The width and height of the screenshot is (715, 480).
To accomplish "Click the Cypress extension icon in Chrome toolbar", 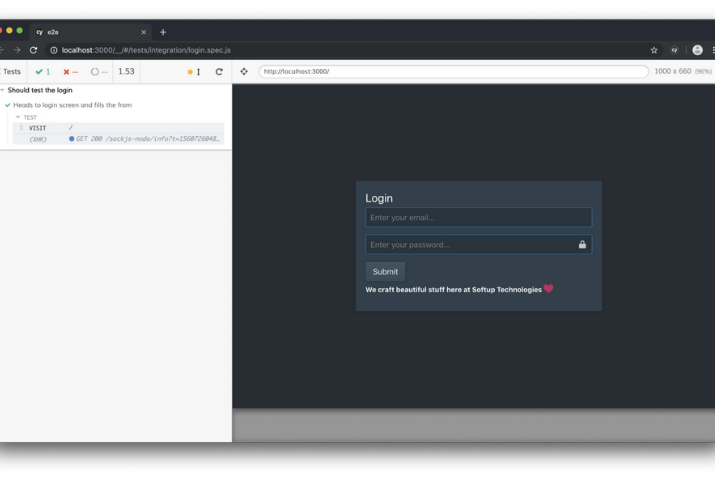I will pyautogui.click(x=675, y=50).
